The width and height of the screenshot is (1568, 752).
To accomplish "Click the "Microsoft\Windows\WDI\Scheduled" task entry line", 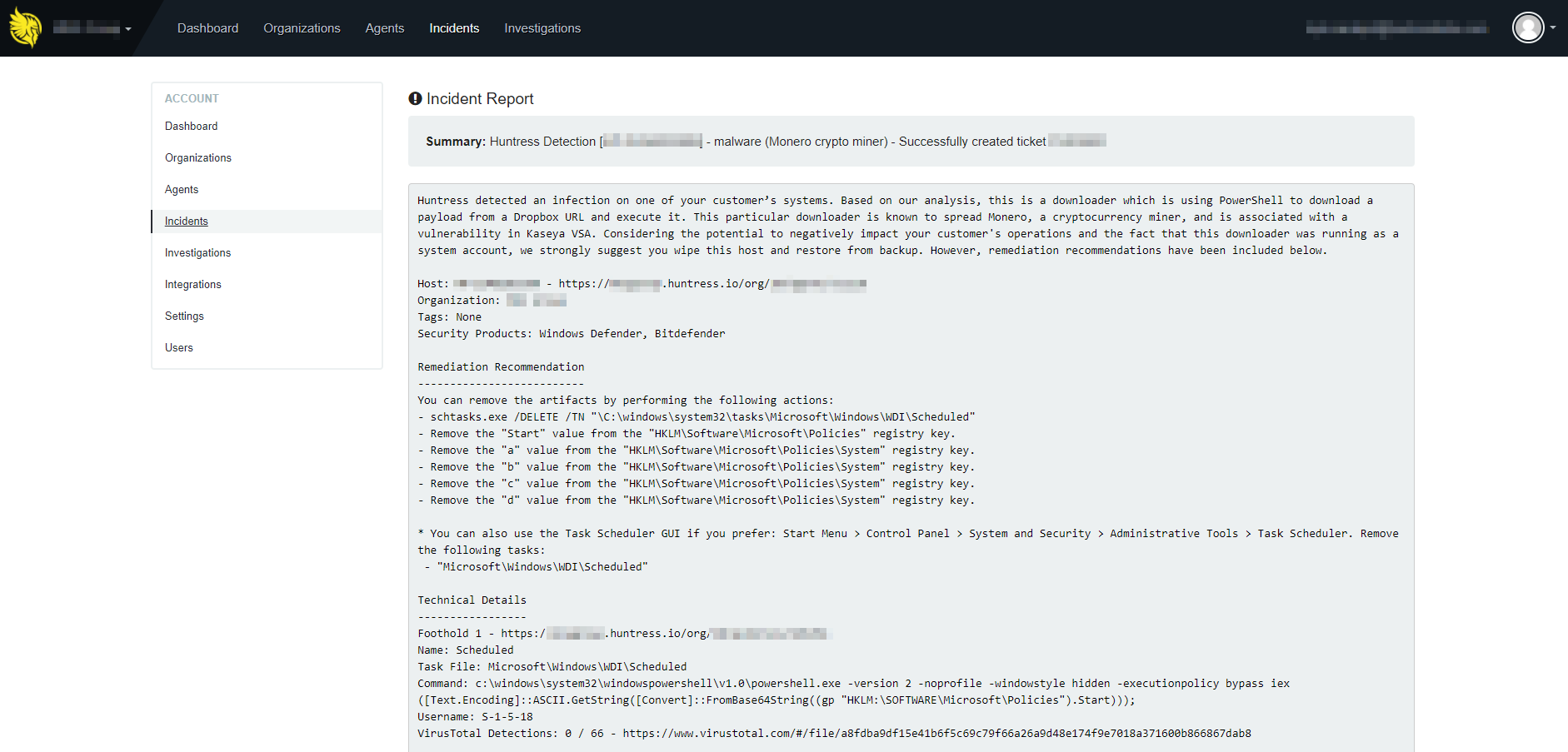I will pyautogui.click(x=536, y=567).
